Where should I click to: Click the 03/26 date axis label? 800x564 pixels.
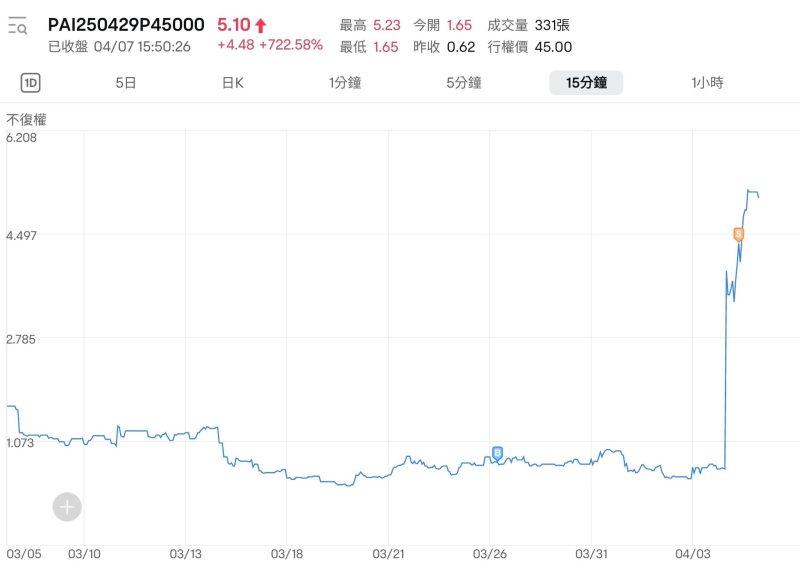pyautogui.click(x=489, y=553)
